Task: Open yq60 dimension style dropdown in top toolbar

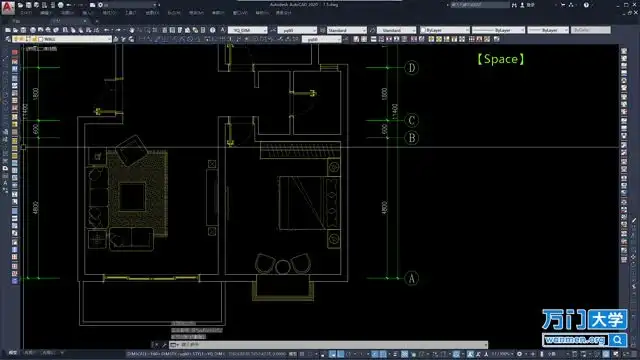Action: tap(314, 30)
